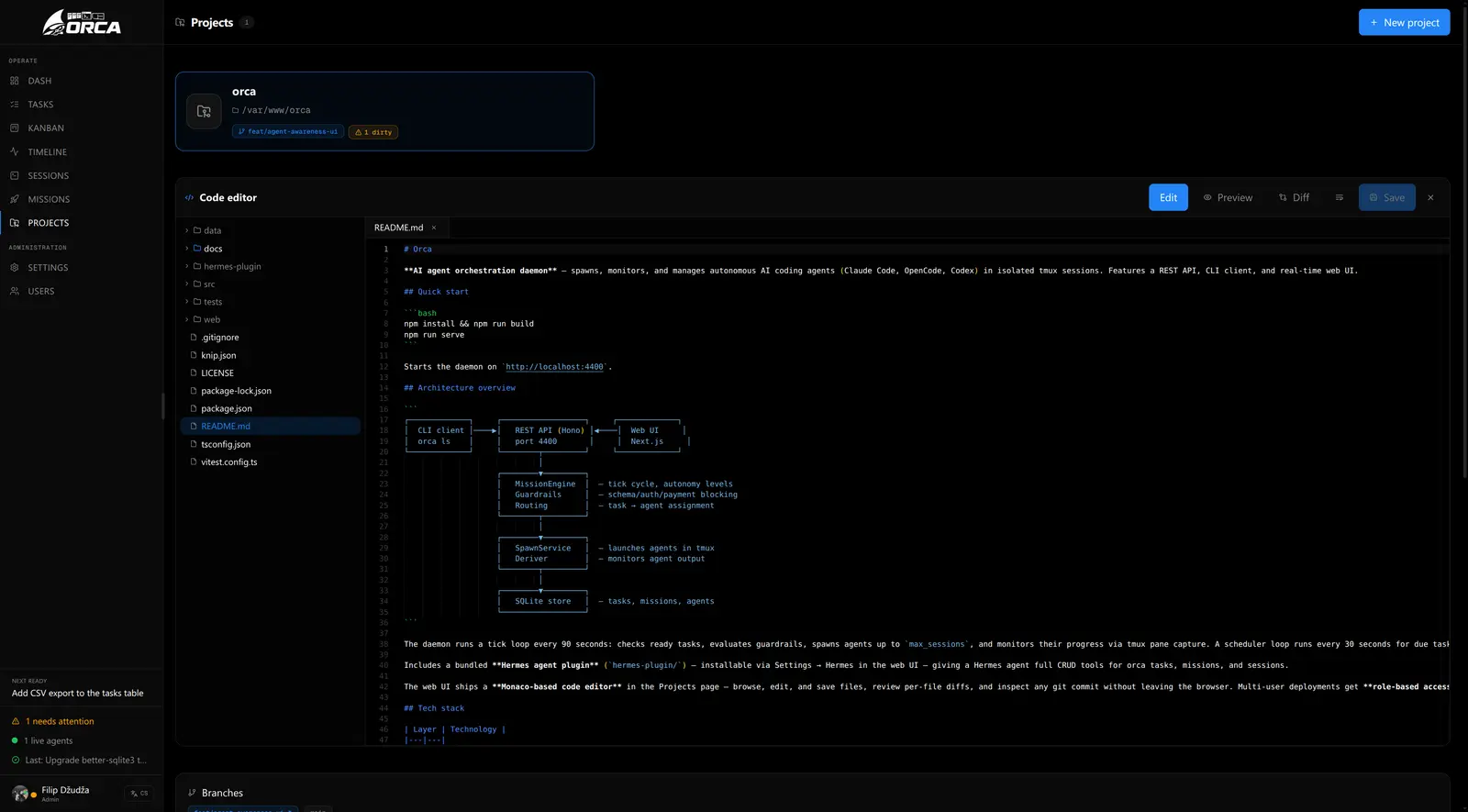Click the docs folder icon in the file tree

click(x=197, y=249)
